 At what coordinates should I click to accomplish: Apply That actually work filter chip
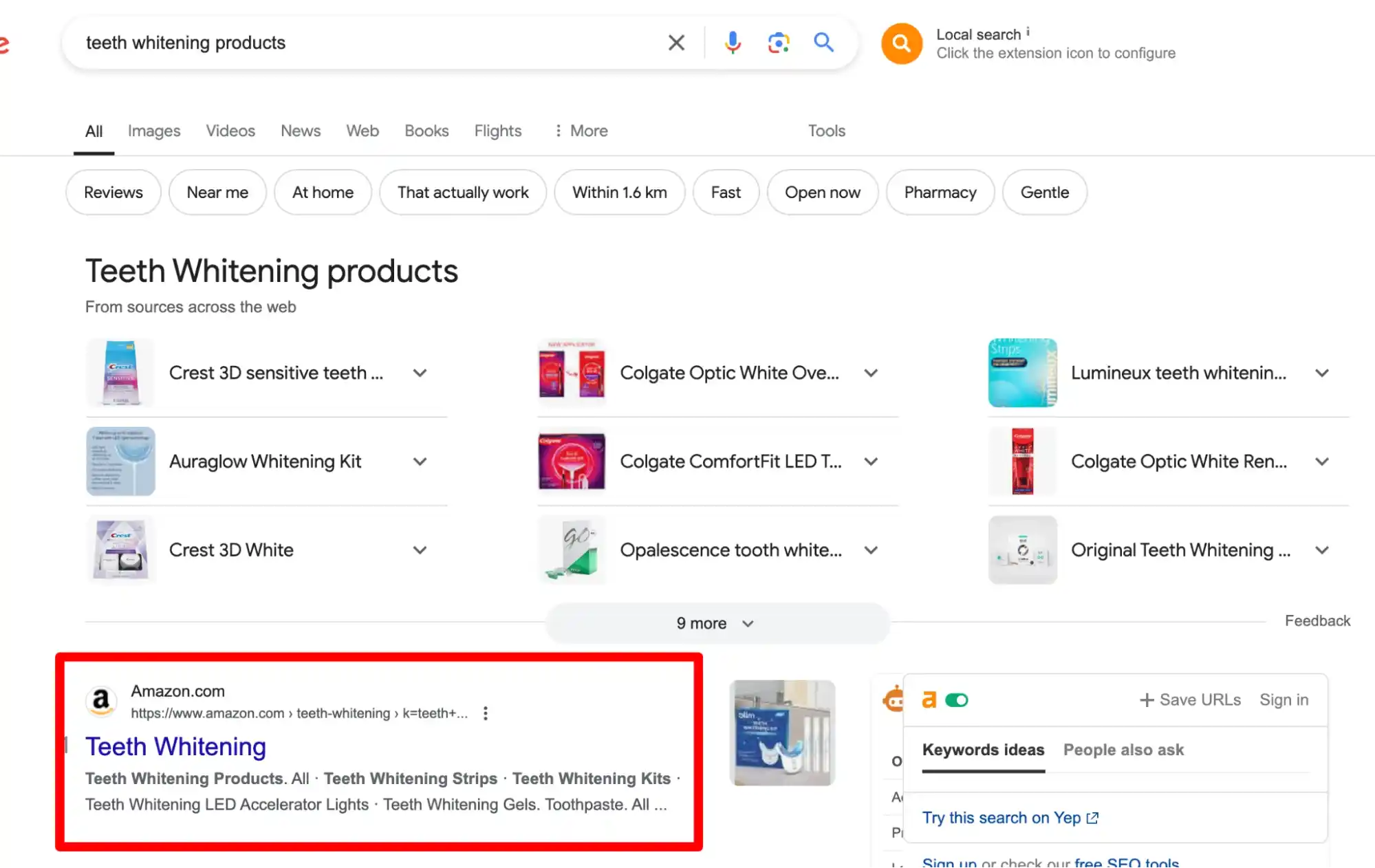[463, 193]
